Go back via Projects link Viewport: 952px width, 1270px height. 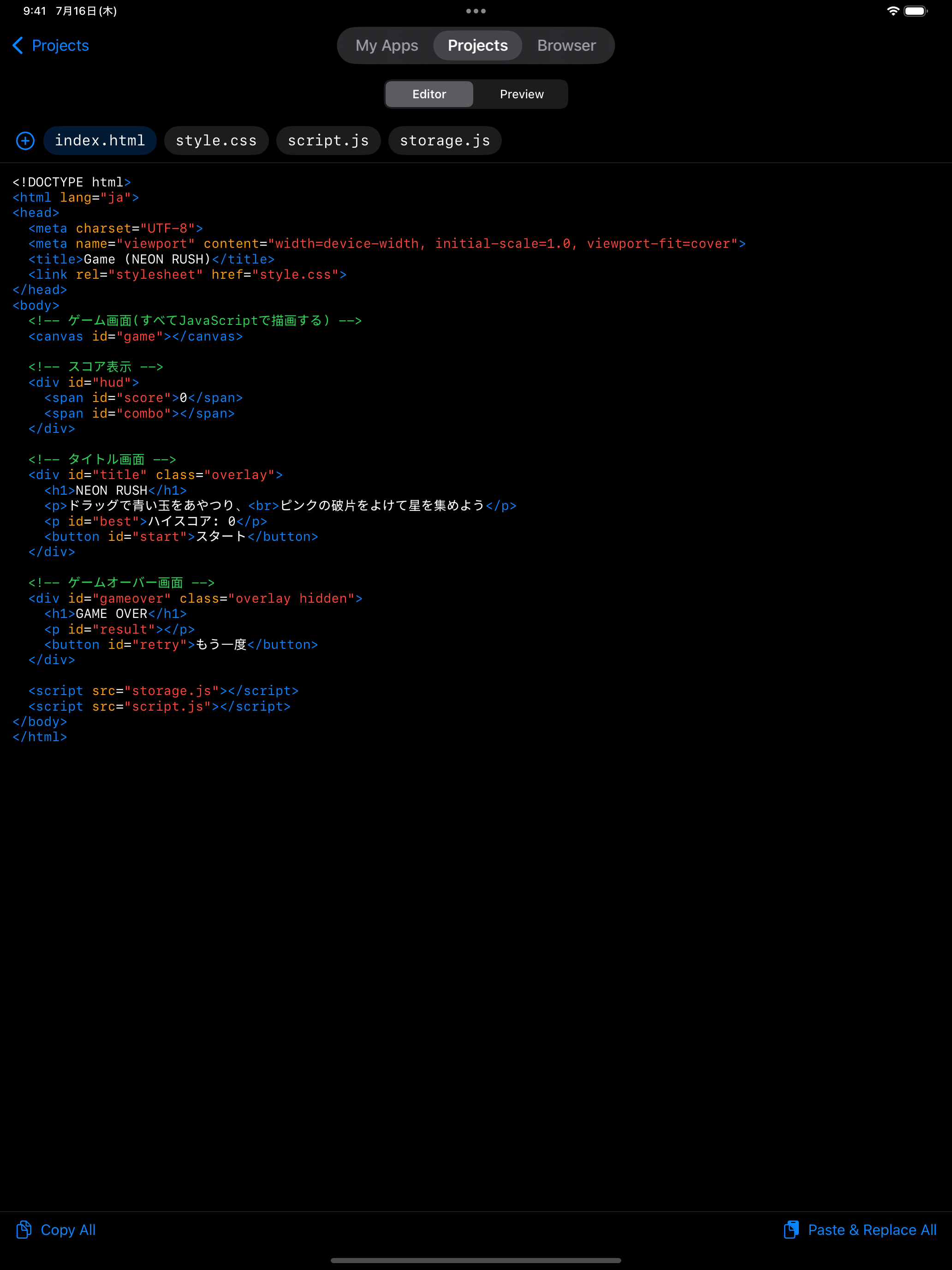point(60,45)
